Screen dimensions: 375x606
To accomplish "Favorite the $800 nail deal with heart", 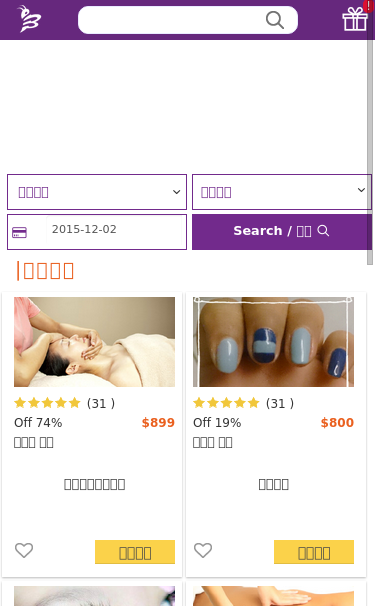I will 203,550.
